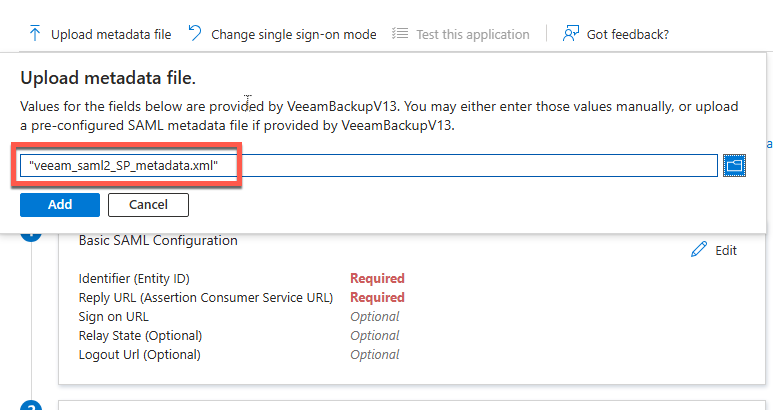The width and height of the screenshot is (773, 410).
Task: Click the step 2 circle badge
Action: point(31,406)
